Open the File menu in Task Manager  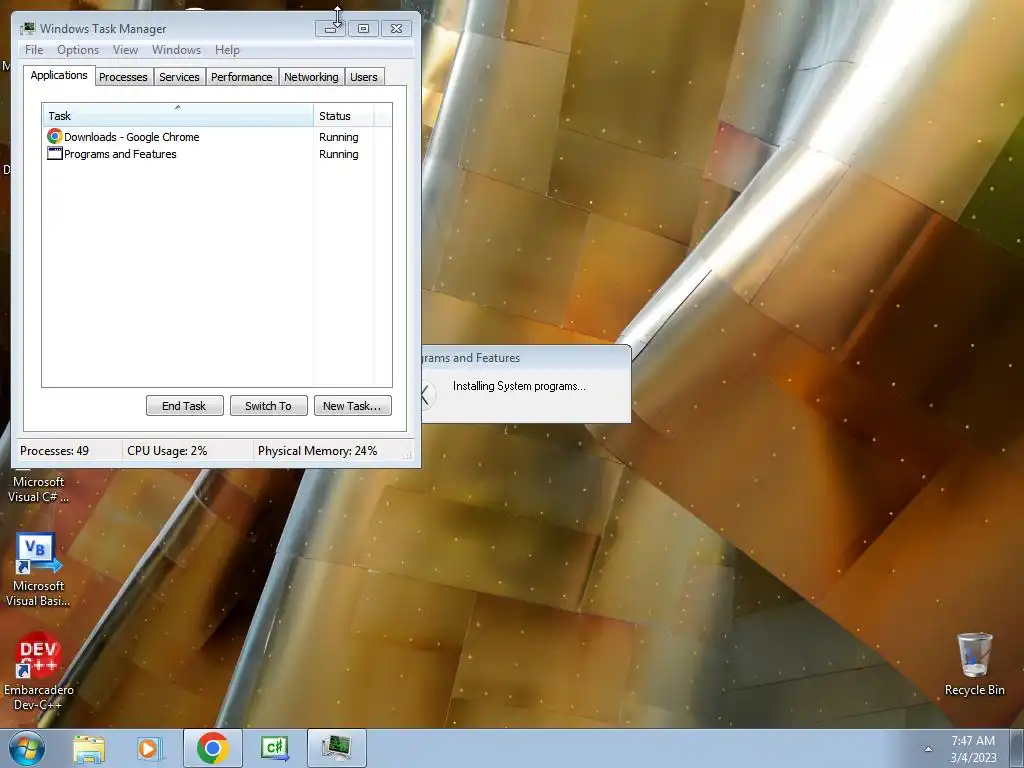34,50
